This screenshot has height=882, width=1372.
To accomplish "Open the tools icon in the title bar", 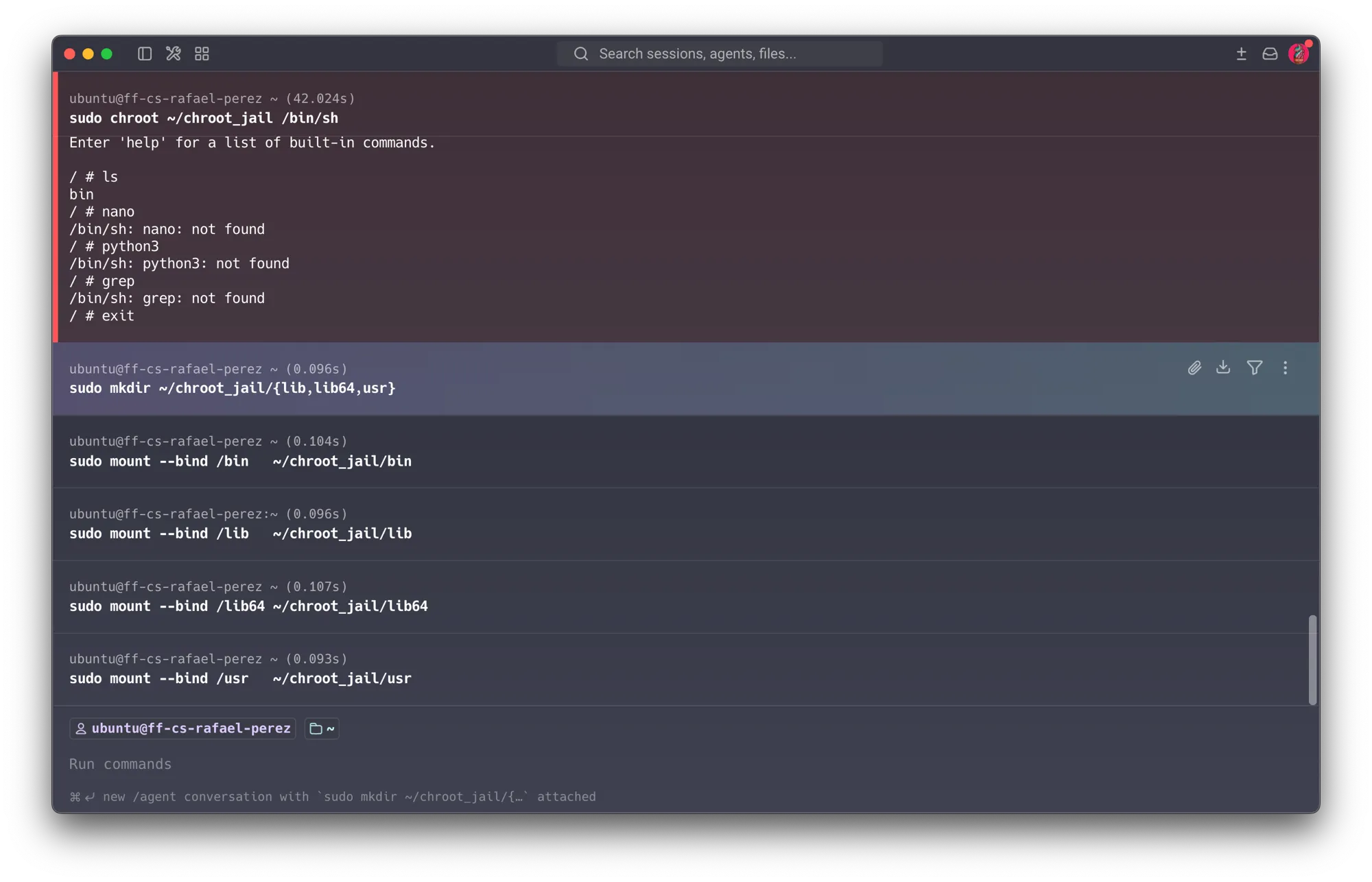I will 173,53.
